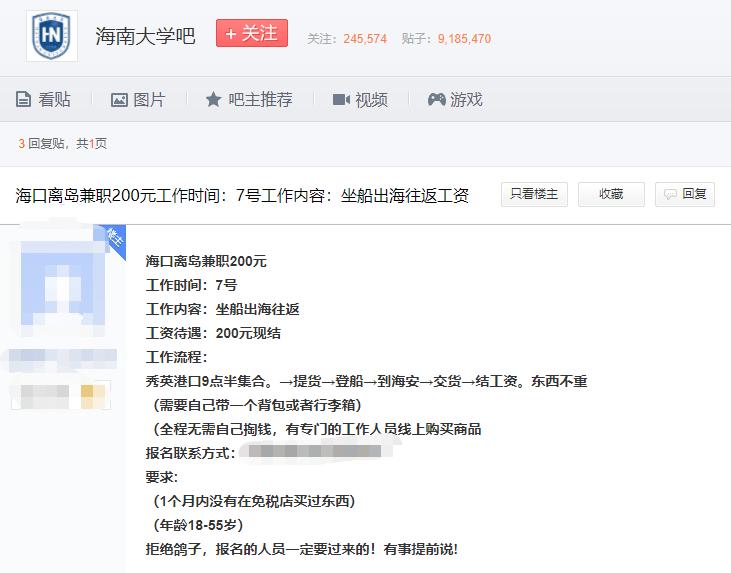Click the line 工作流程：
The height and width of the screenshot is (573, 731).
coord(177,357)
